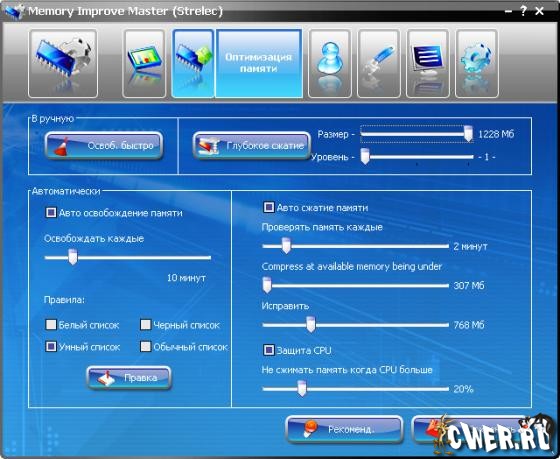Click the Глубокое сжатие button

pyautogui.click(x=252, y=145)
